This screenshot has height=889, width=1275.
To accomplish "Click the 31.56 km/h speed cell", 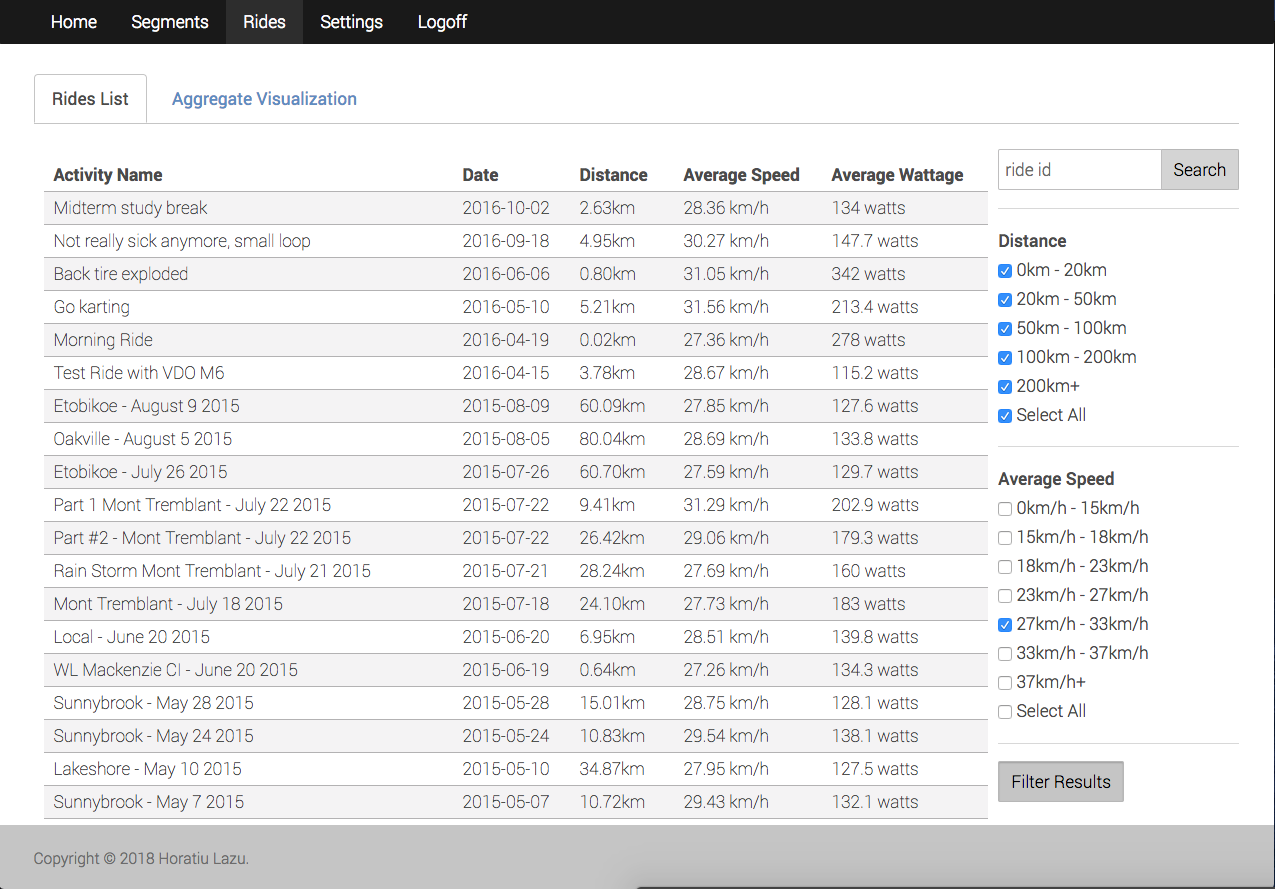I will pos(726,307).
